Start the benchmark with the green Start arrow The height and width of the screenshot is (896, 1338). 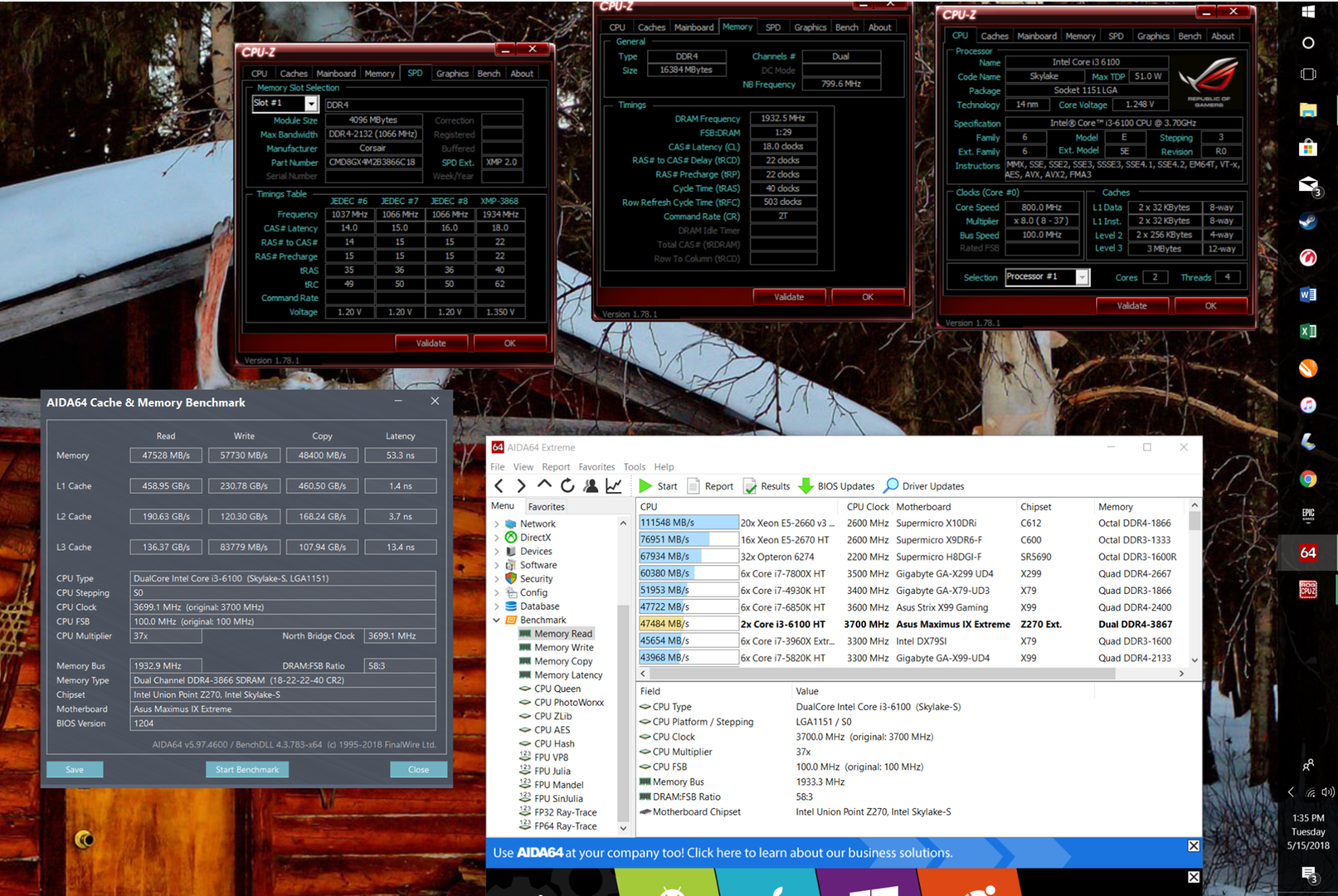pyautogui.click(x=658, y=486)
